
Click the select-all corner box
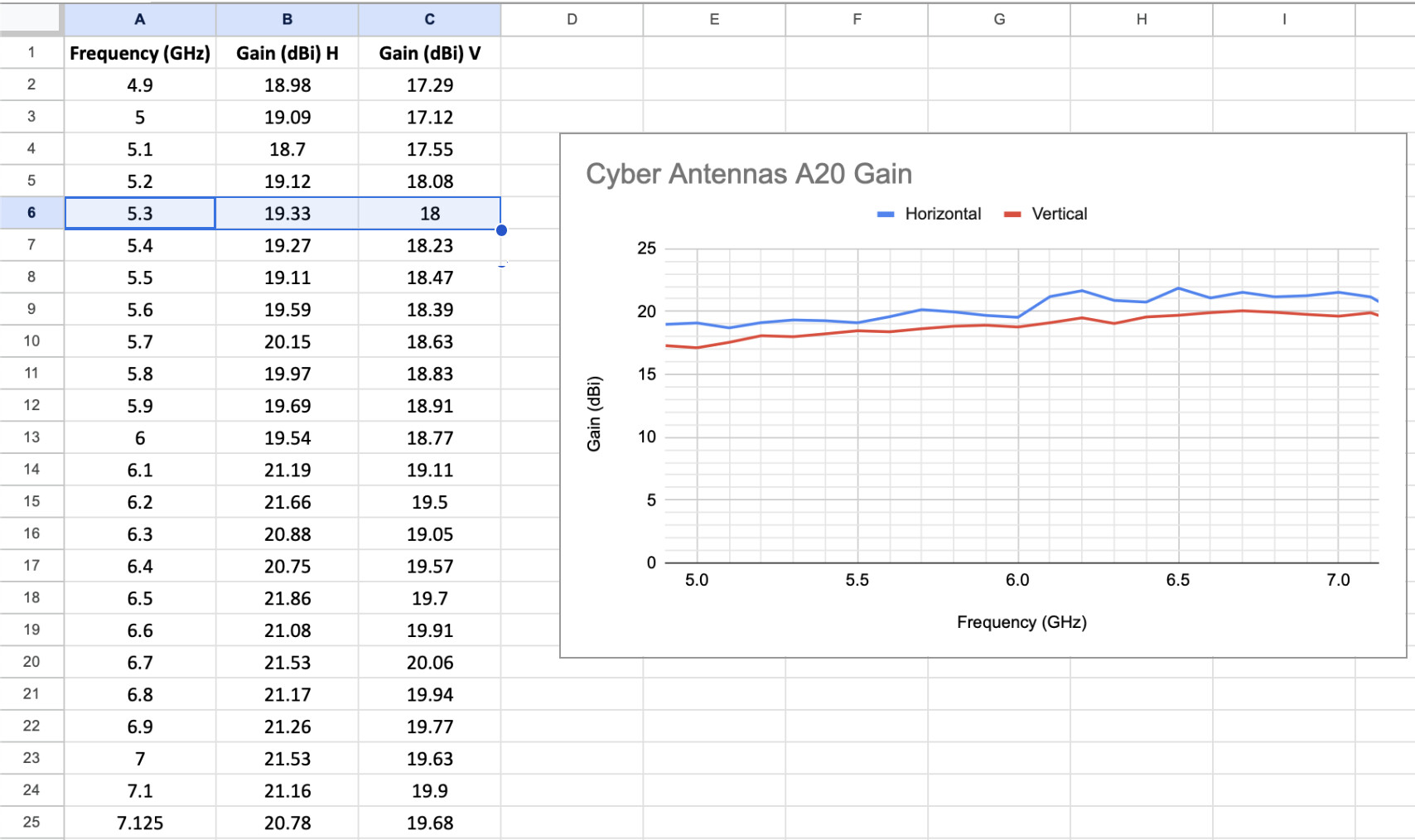coord(31,18)
